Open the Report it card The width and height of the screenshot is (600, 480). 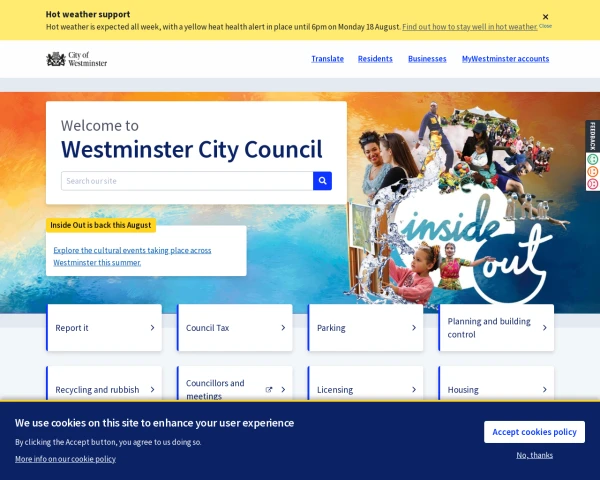[104, 328]
